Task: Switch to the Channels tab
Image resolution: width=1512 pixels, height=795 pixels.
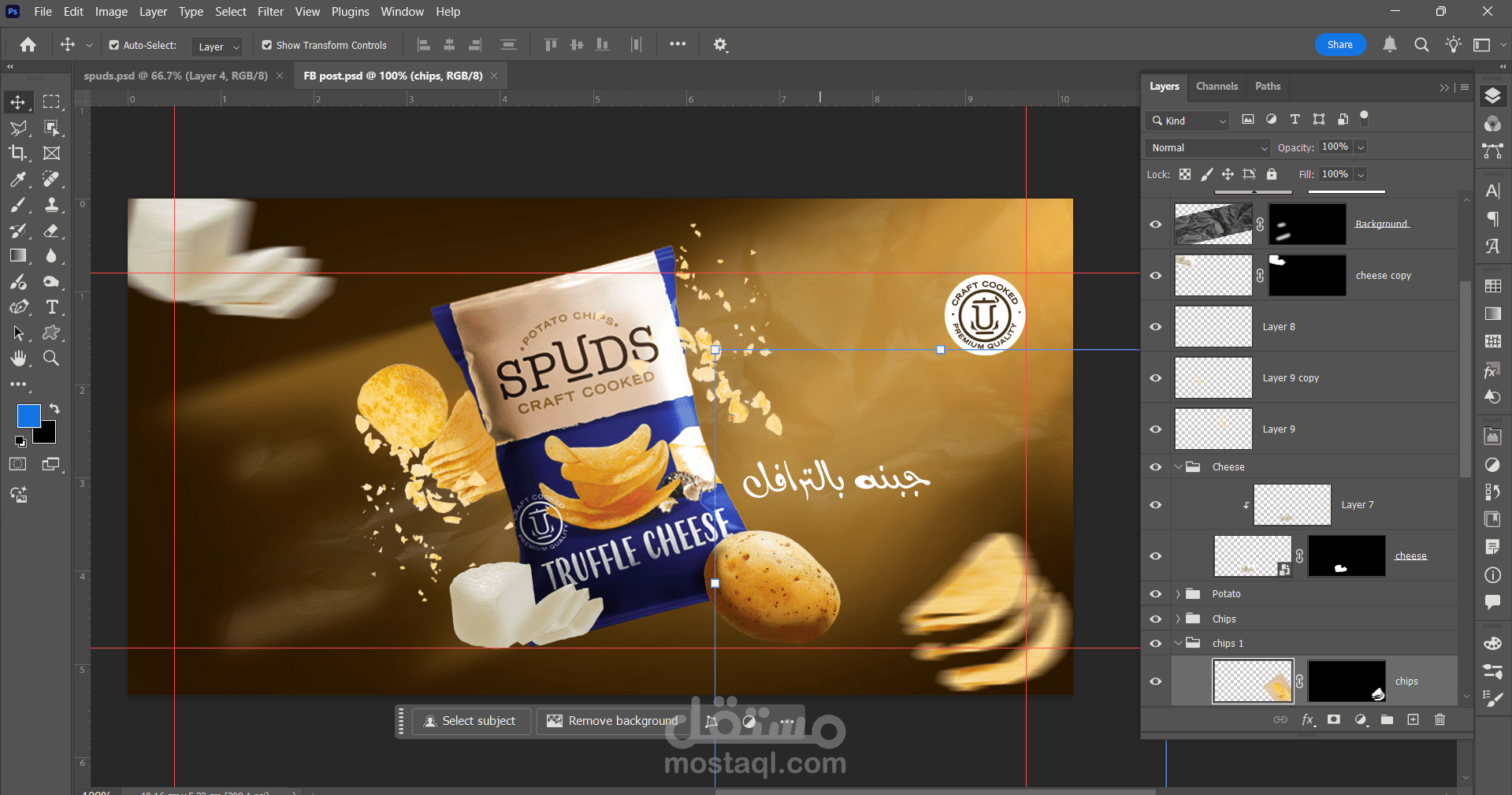Action: (1217, 86)
